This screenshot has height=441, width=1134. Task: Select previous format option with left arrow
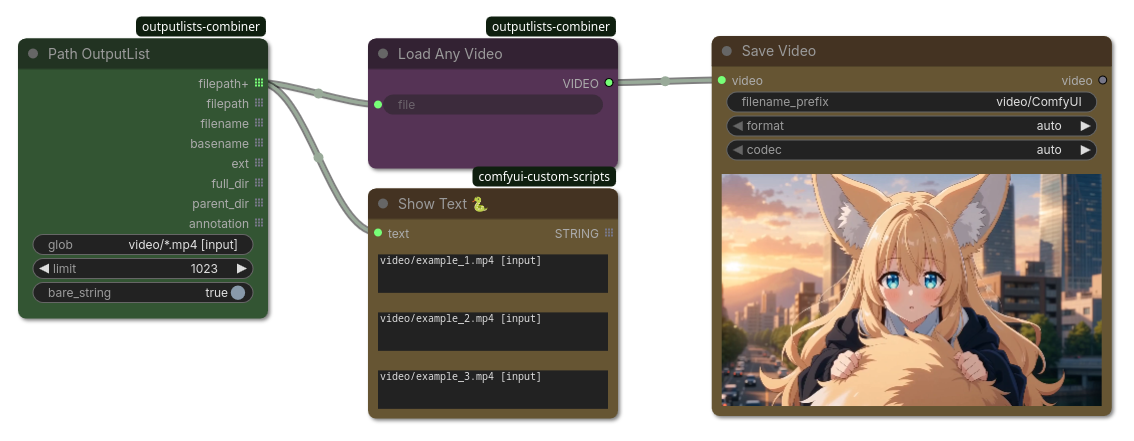click(x=738, y=126)
